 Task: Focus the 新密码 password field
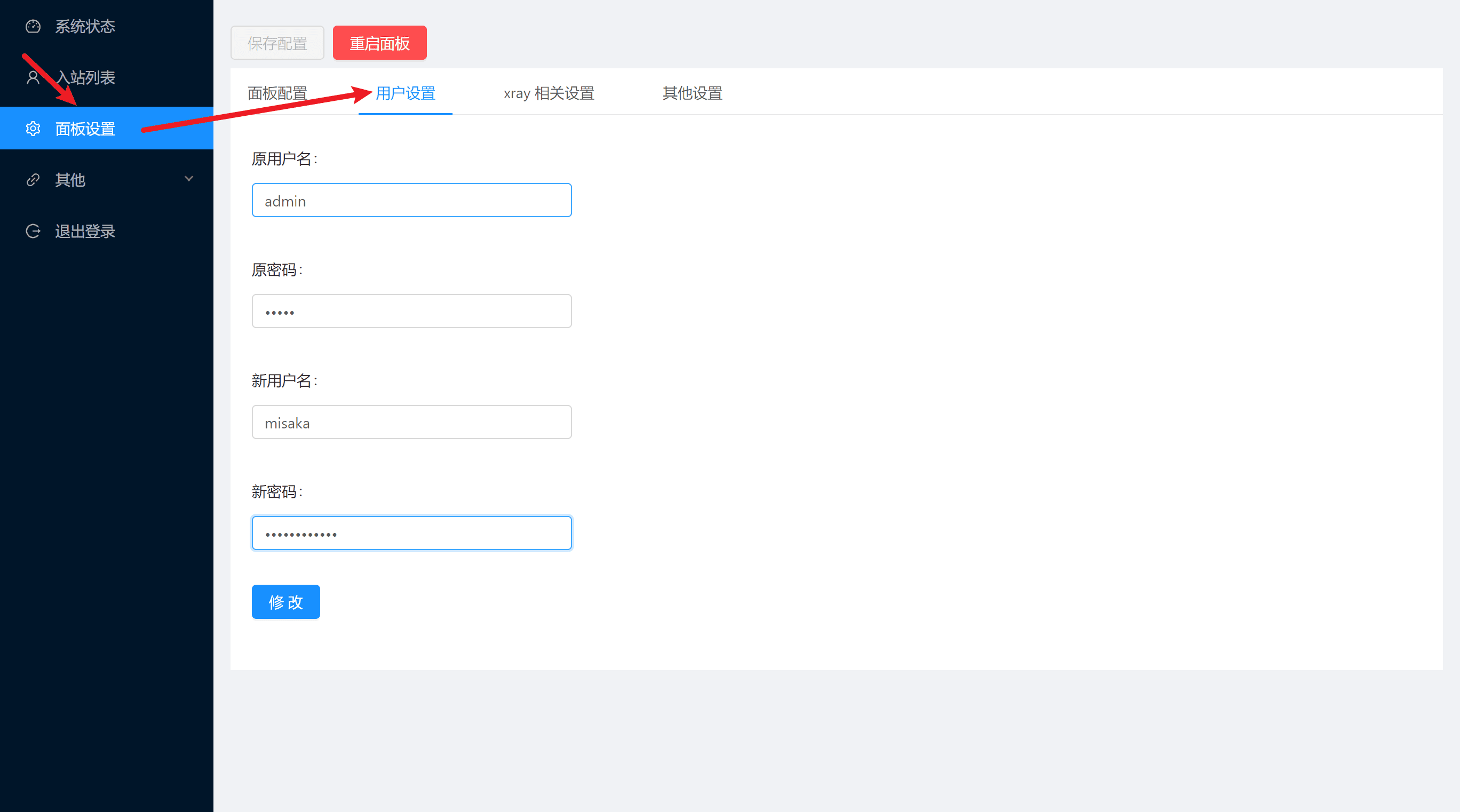(411, 532)
